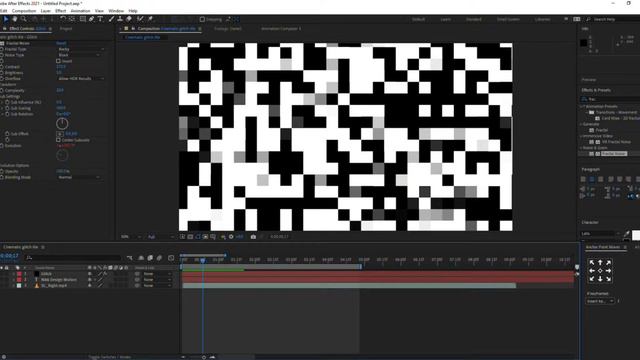Toggle Contrast stopwatch in Effect Controls

(x=2, y=67)
